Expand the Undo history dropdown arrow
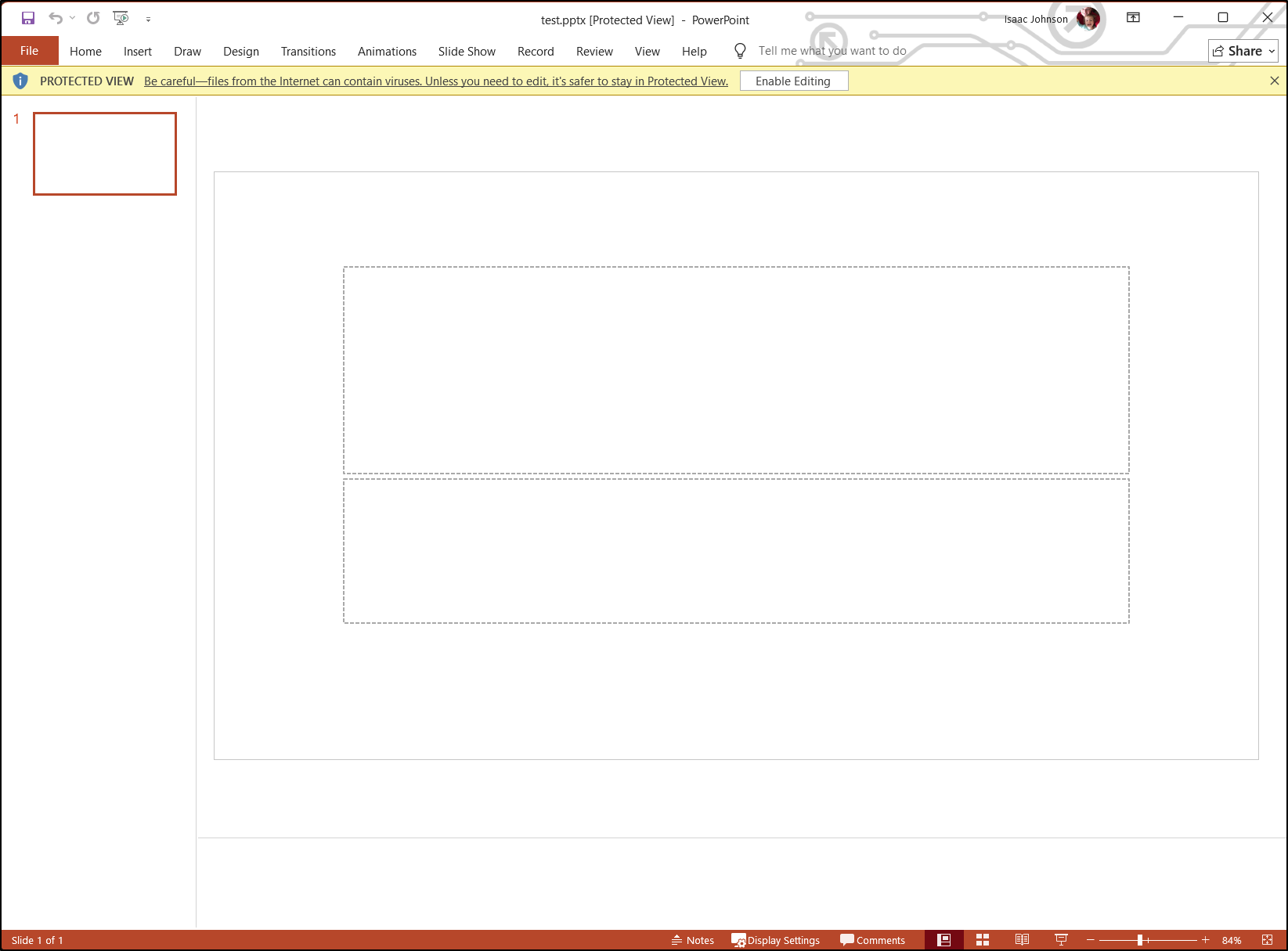1288x951 pixels. 73,18
